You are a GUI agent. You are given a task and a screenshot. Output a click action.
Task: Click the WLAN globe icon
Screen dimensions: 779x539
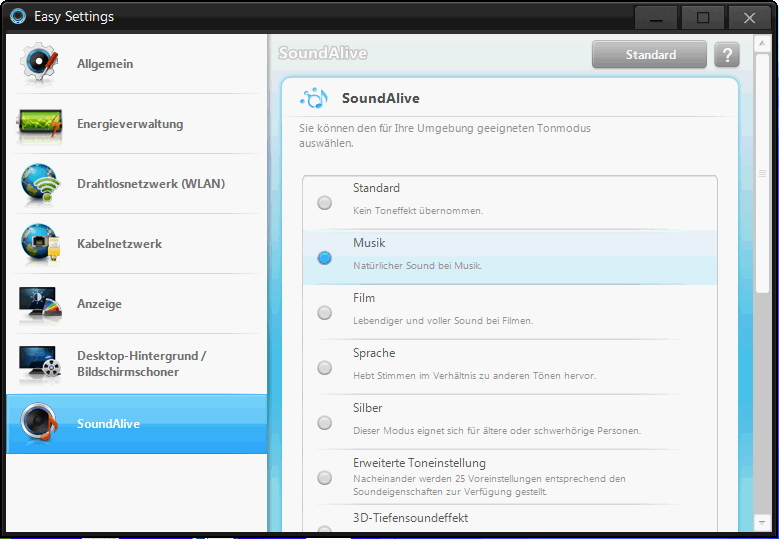[x=40, y=183]
